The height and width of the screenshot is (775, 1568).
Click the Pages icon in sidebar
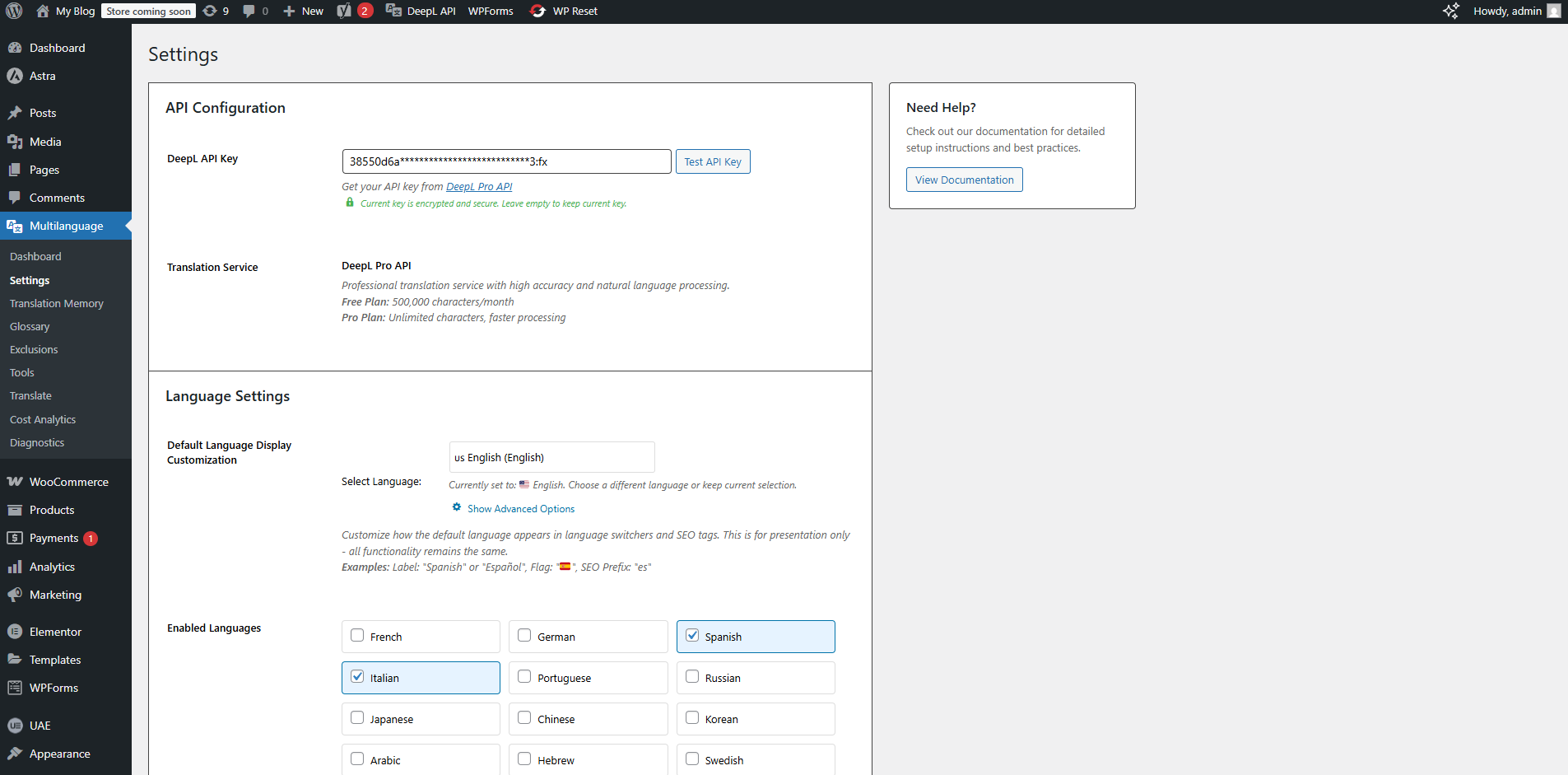click(15, 170)
